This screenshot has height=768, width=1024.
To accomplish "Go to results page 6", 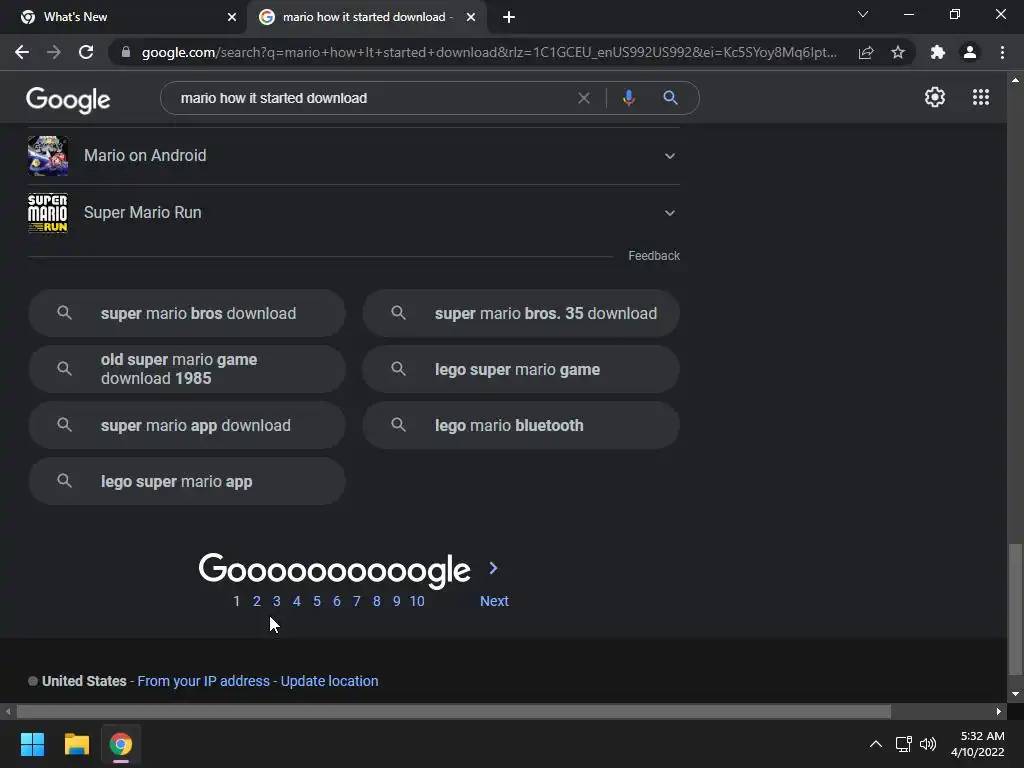I will click(337, 601).
